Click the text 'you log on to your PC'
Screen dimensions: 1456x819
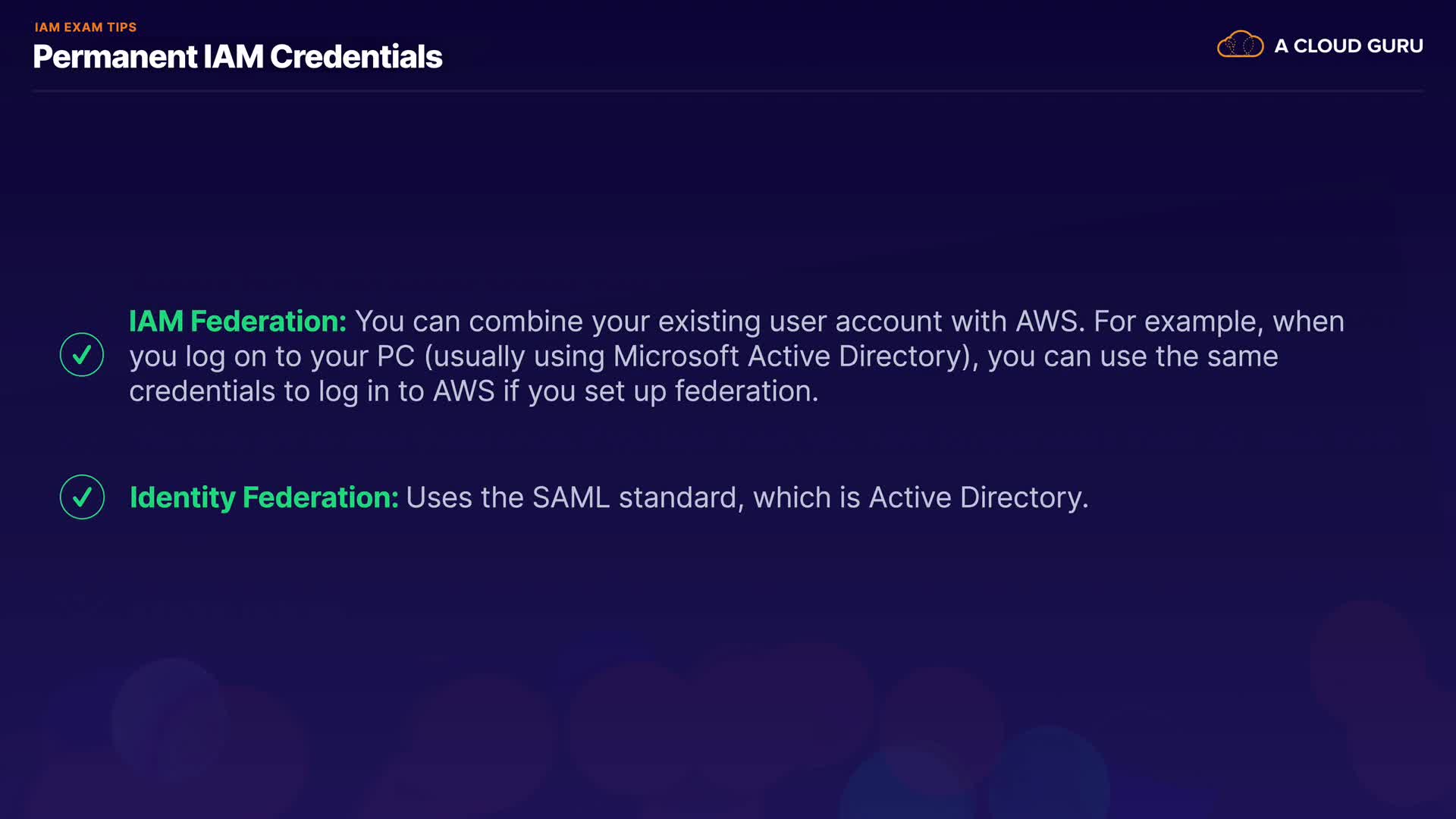point(271,356)
